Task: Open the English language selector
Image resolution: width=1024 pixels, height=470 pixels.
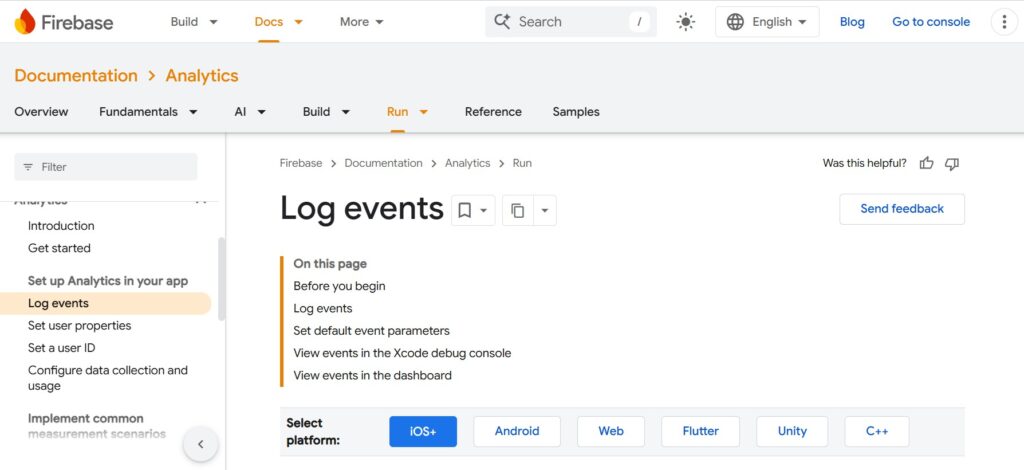Action: coord(767,22)
